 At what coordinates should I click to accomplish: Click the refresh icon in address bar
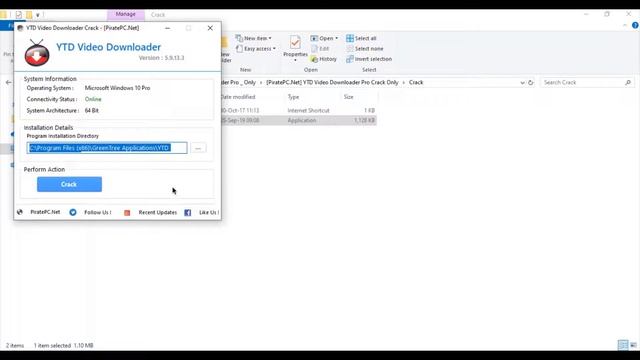point(531,82)
